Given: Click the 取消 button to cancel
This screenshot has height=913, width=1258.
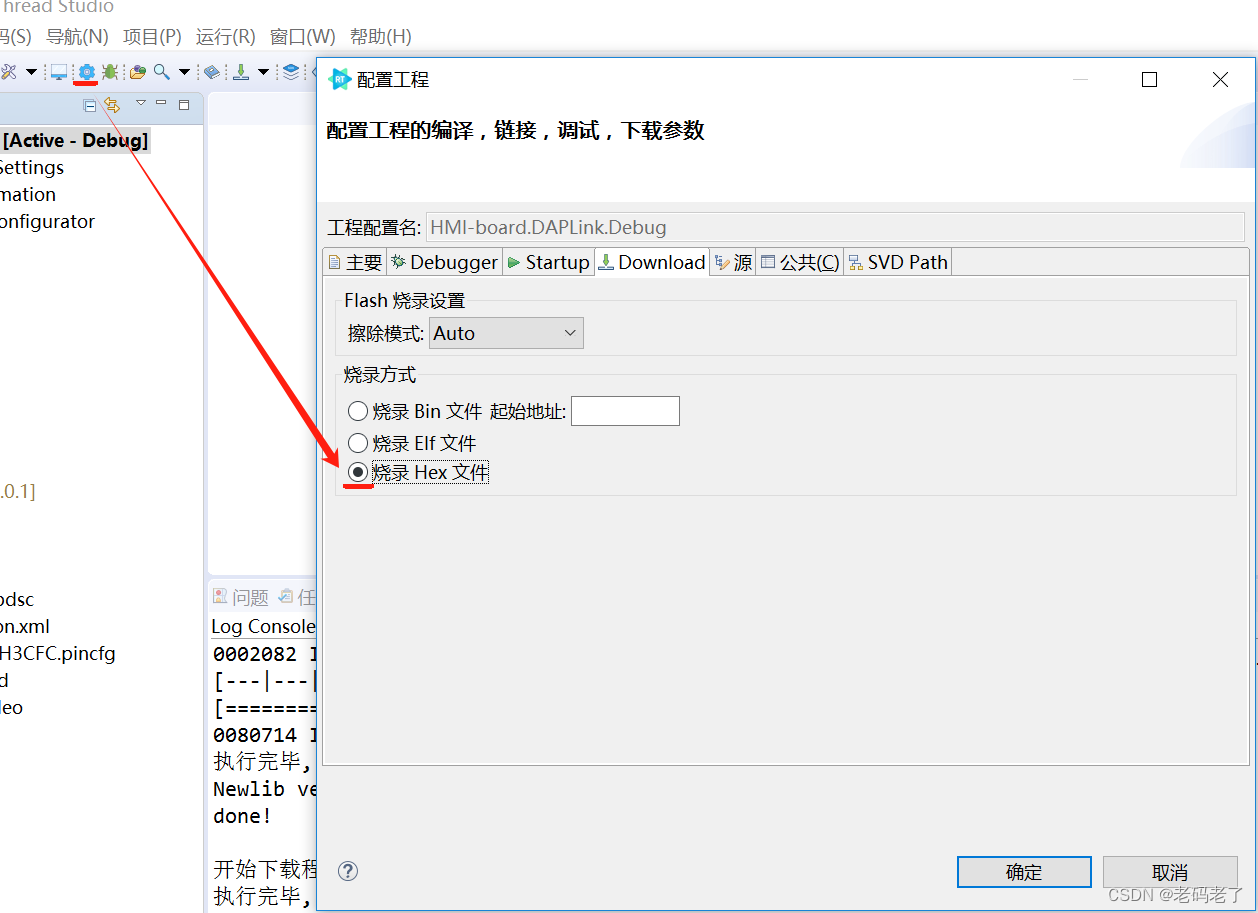Looking at the screenshot, I should [x=1168, y=871].
